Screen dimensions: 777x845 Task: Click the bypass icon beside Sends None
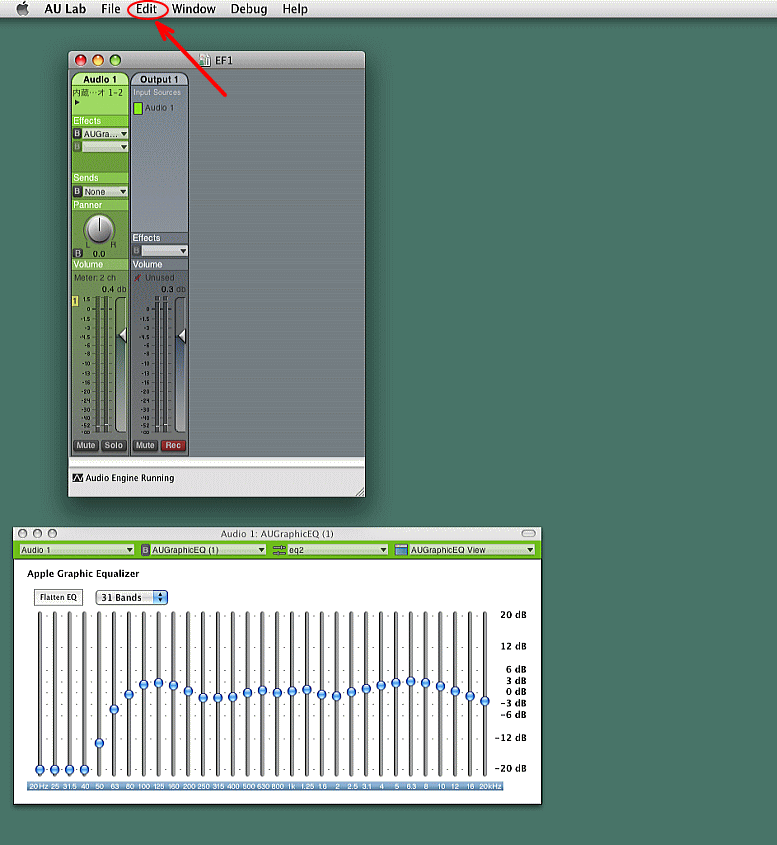point(77,191)
